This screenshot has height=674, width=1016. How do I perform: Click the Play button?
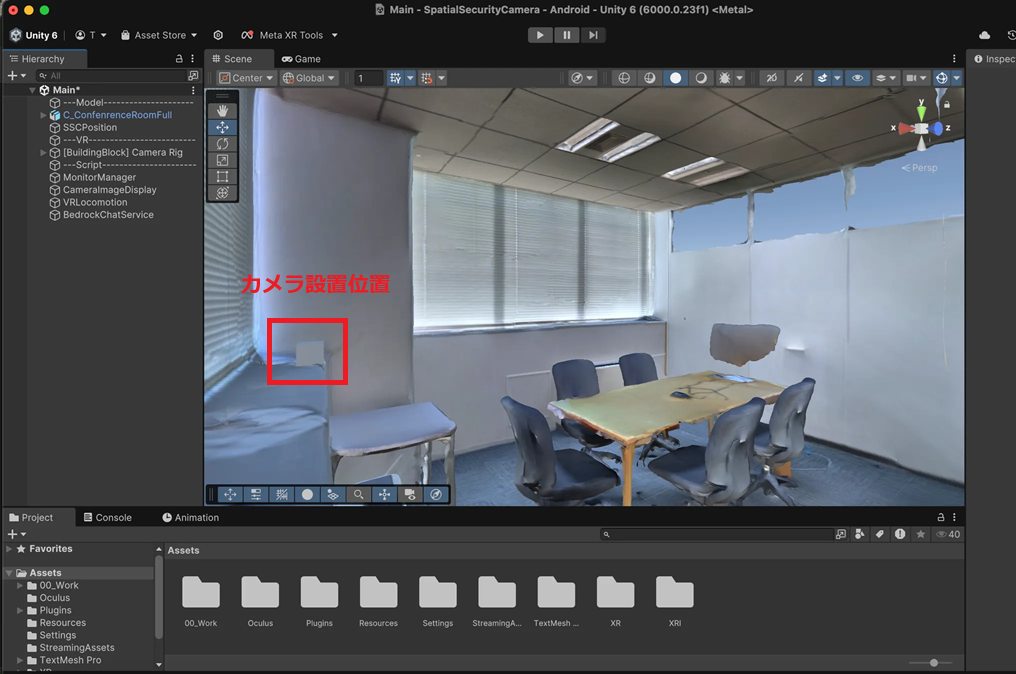540,35
